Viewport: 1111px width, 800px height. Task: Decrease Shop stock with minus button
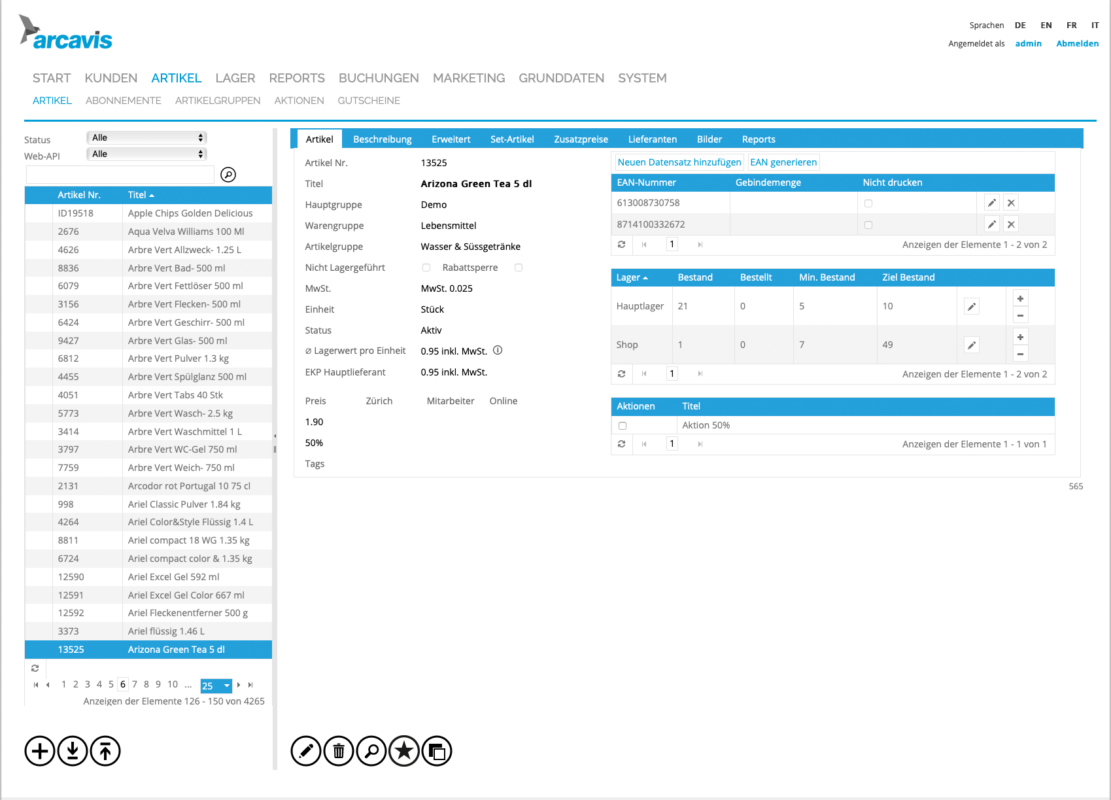(x=1020, y=354)
